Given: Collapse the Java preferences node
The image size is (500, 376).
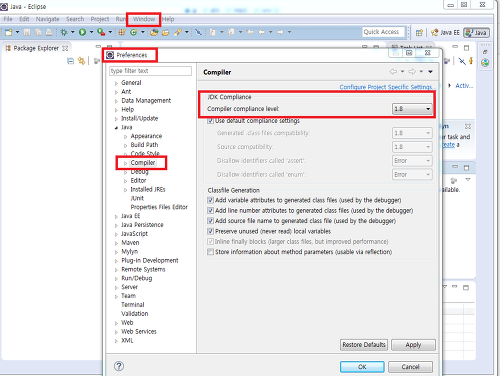Looking at the screenshot, I should (116, 128).
